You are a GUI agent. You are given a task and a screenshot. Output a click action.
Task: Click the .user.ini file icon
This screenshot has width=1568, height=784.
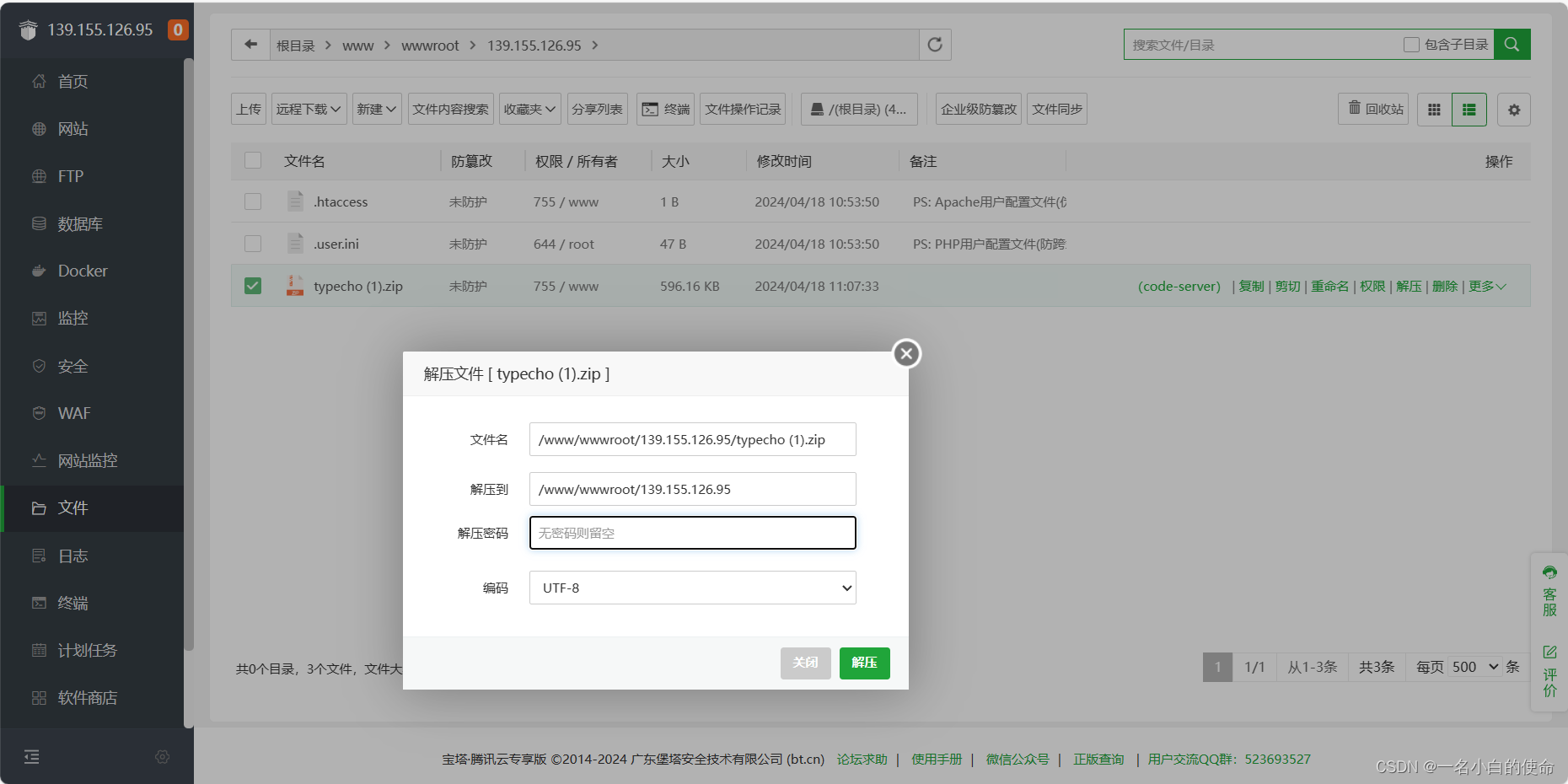coord(295,244)
